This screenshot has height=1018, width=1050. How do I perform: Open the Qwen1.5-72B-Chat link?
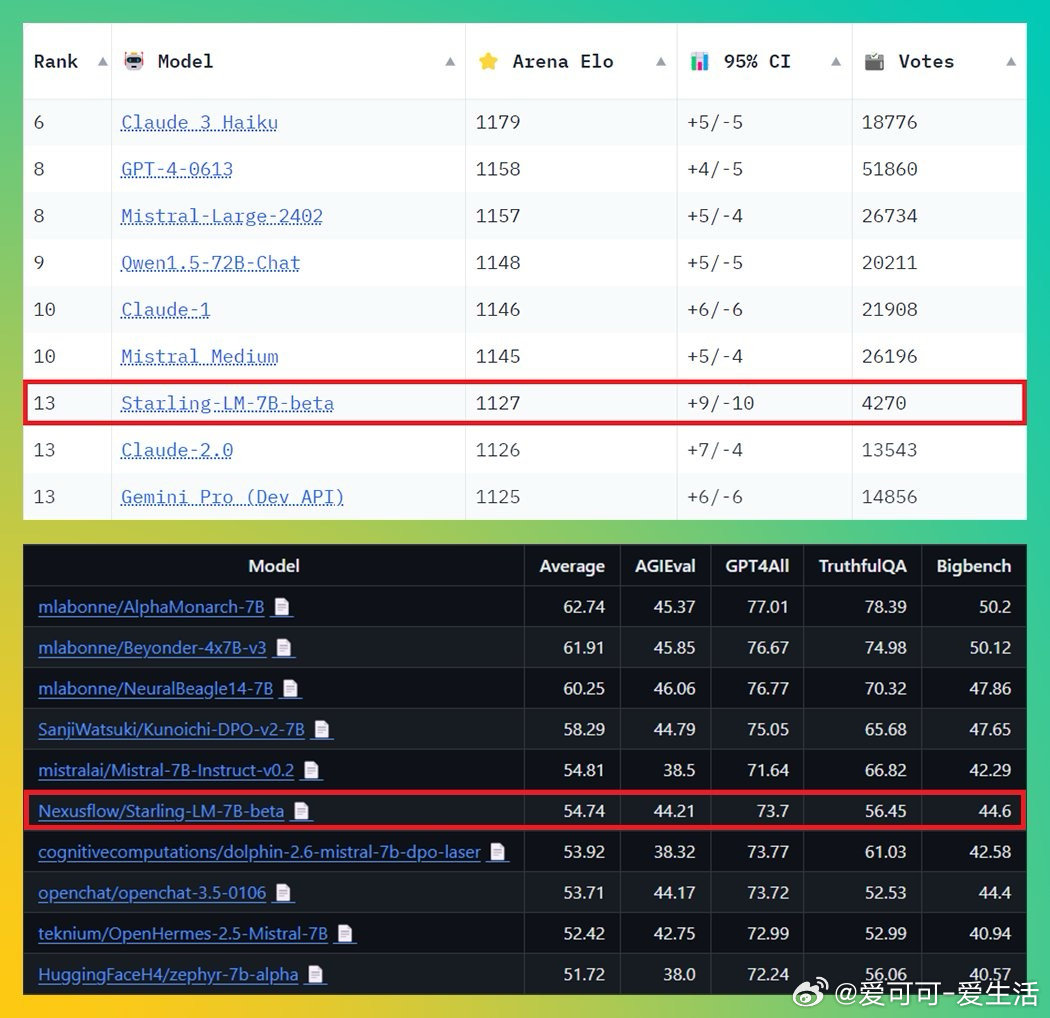click(x=210, y=263)
